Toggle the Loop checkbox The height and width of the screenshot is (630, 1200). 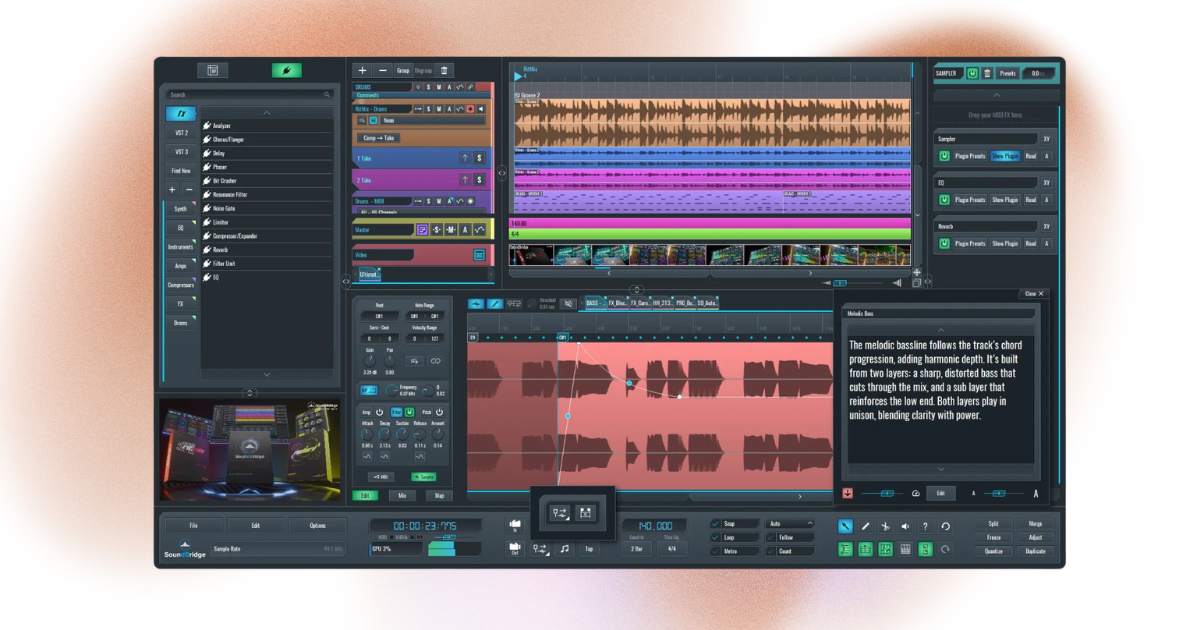715,537
